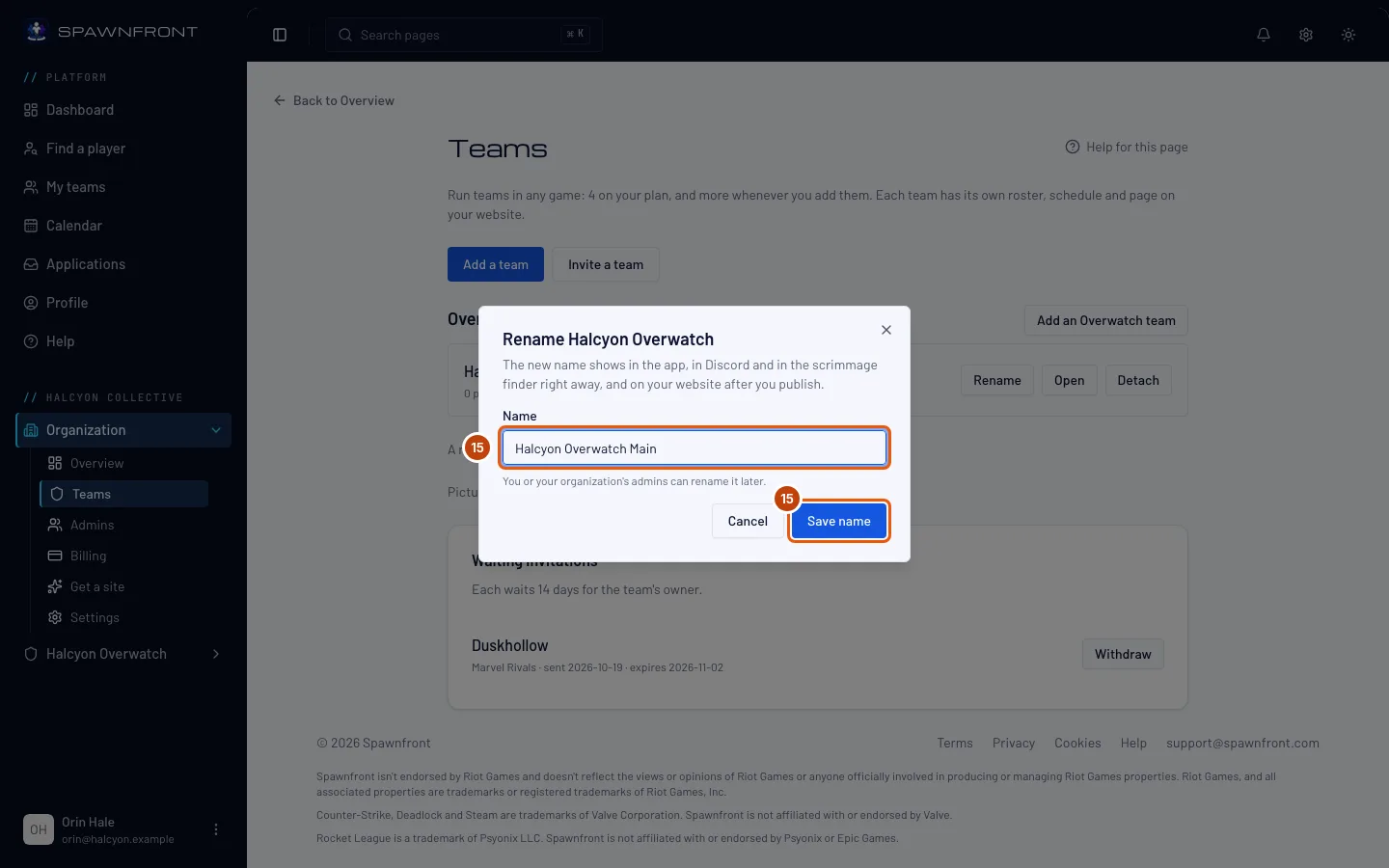This screenshot has width=1389, height=868.
Task: Click the Billing card icon
Action: 55,556
